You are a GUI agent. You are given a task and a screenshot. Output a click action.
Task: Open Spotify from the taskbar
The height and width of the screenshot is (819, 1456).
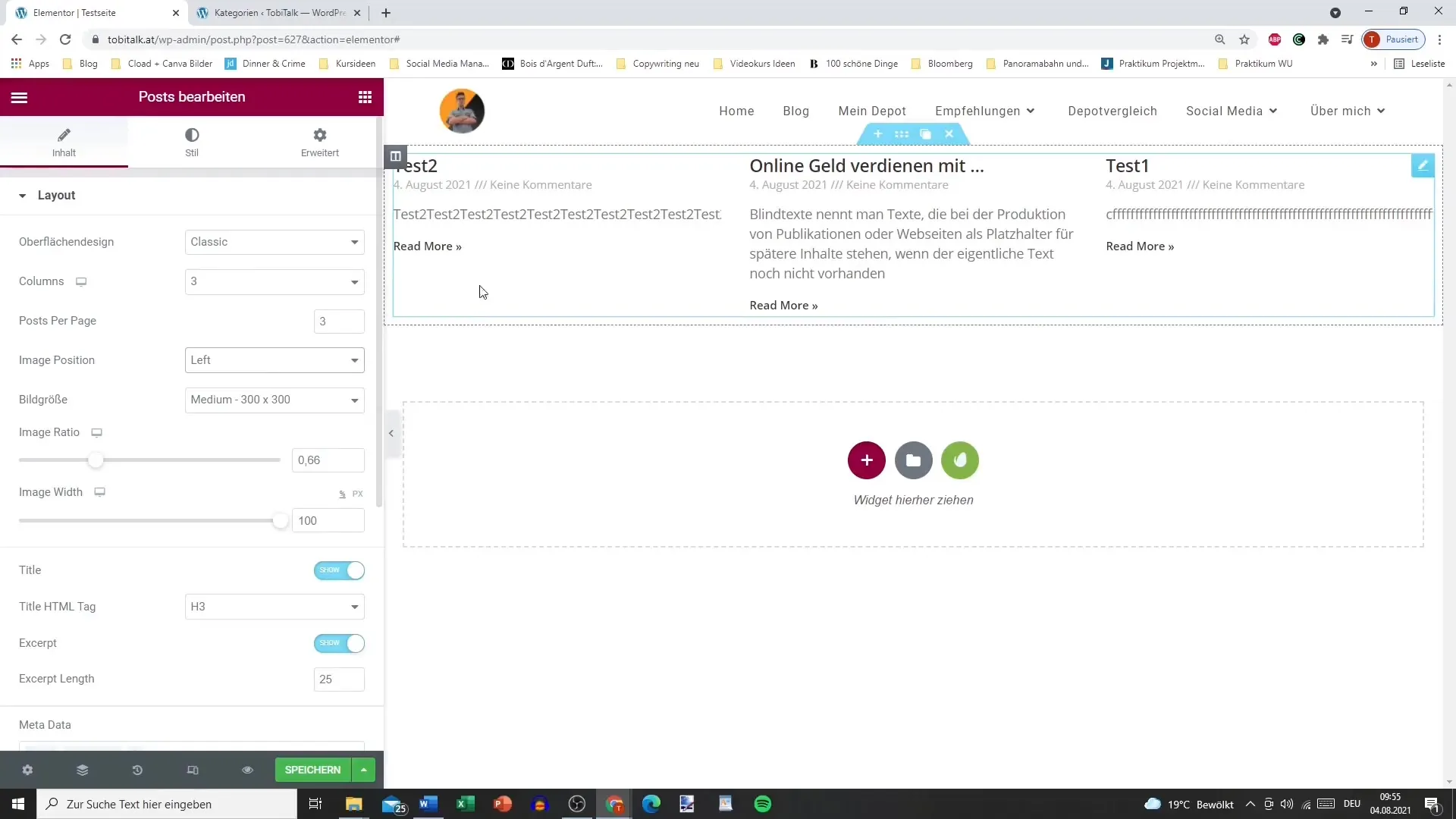pyautogui.click(x=763, y=804)
